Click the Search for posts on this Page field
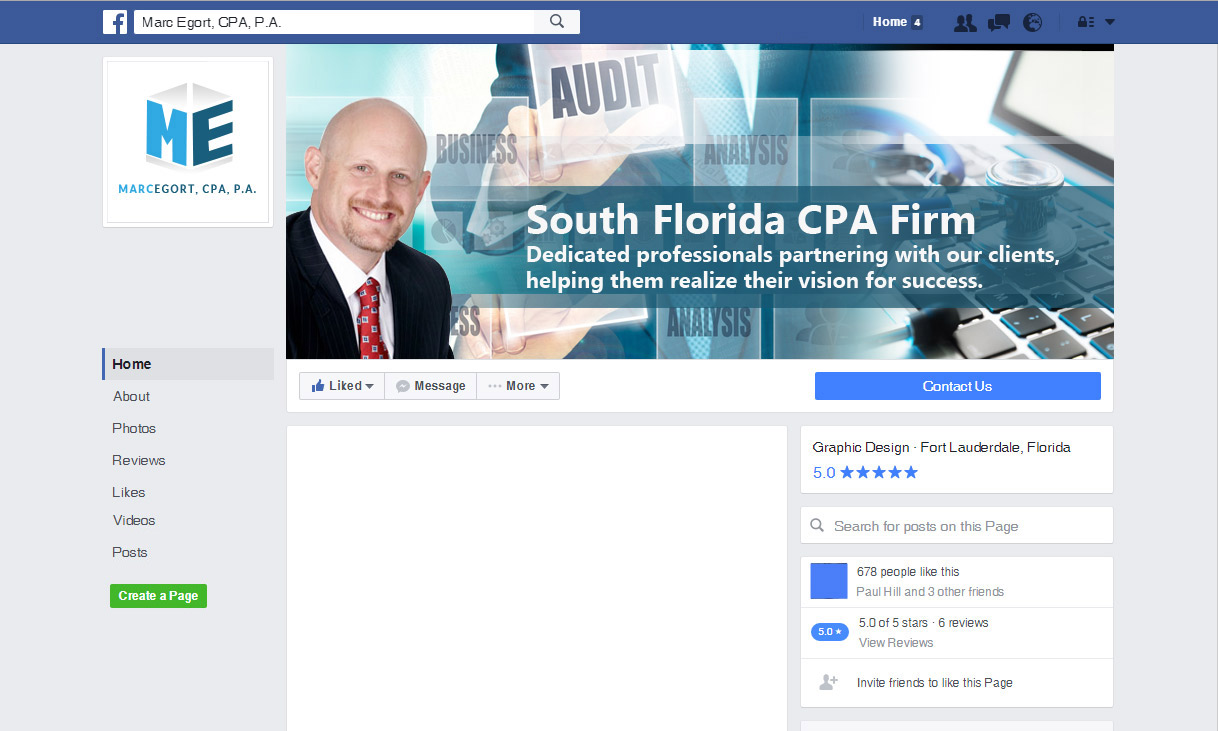This screenshot has width=1218, height=731. 957,526
